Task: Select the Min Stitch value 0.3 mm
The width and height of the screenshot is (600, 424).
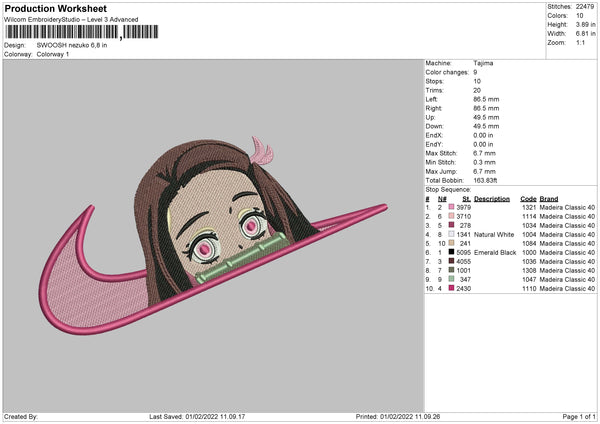Action: click(x=484, y=162)
